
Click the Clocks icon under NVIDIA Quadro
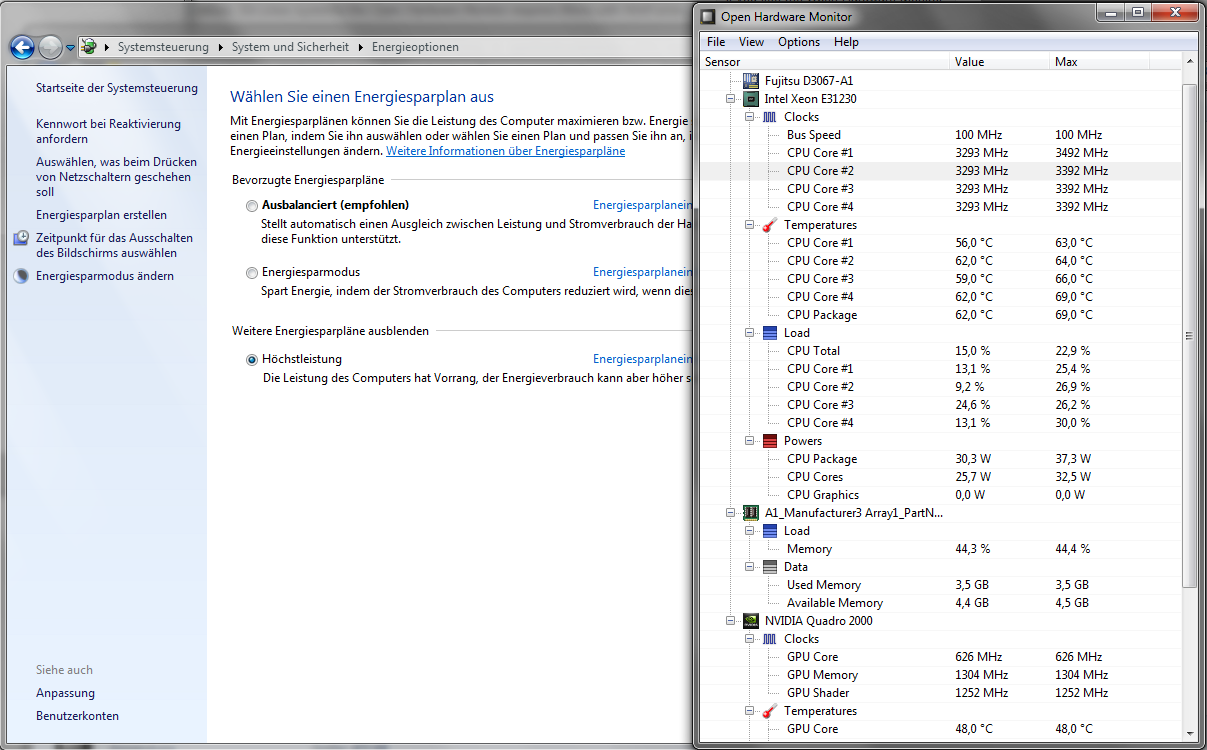coord(769,639)
